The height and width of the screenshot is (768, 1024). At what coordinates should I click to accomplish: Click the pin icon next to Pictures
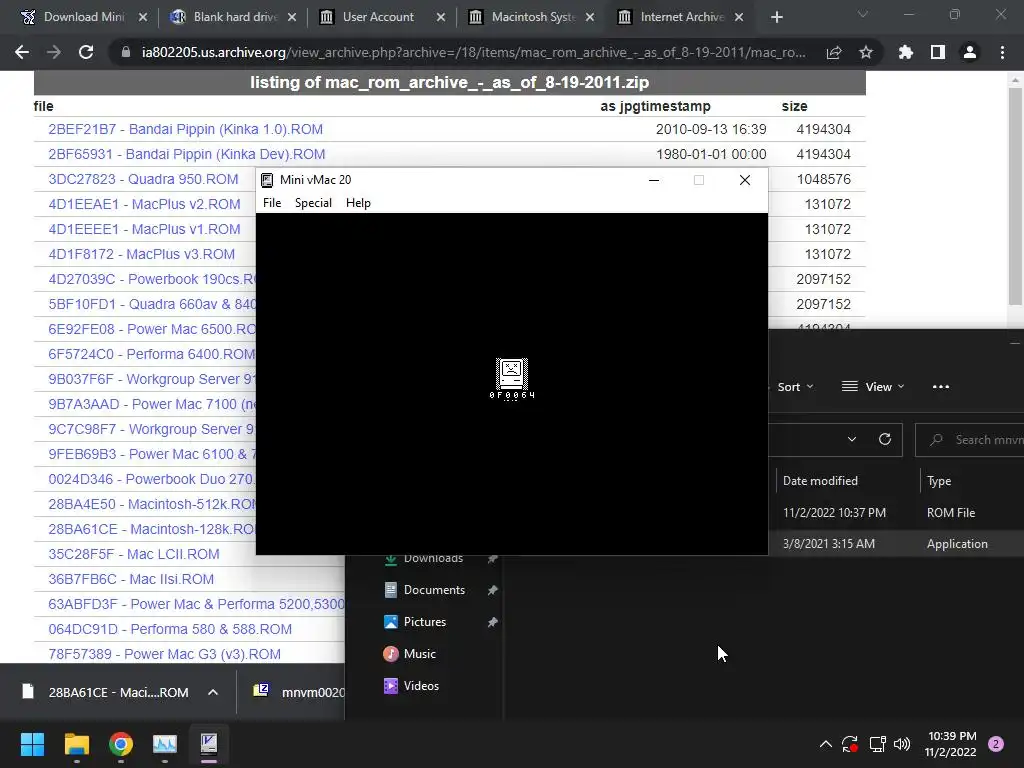point(492,622)
